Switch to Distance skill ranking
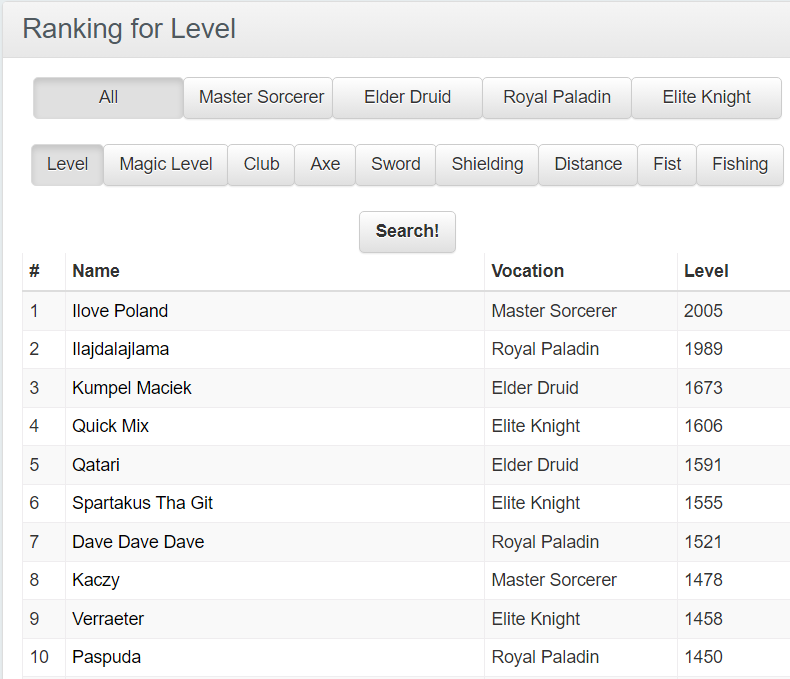This screenshot has width=790, height=679. (588, 165)
